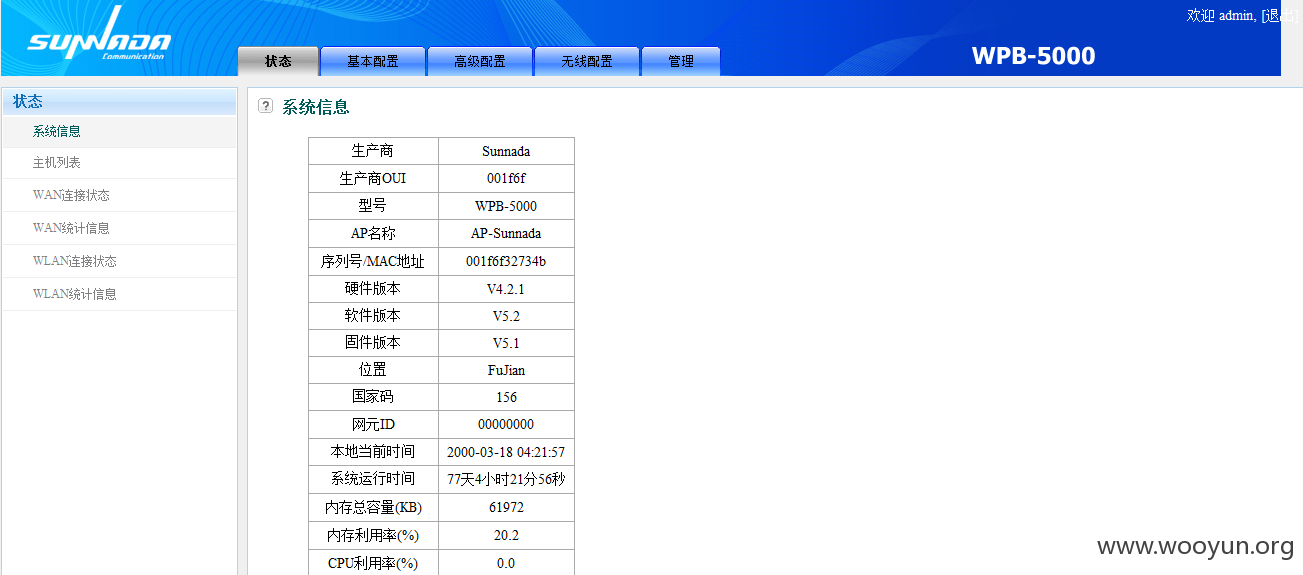1303x575 pixels.
Task: Click the 77天4小时21分56秒 uptime value
Action: (x=506, y=479)
